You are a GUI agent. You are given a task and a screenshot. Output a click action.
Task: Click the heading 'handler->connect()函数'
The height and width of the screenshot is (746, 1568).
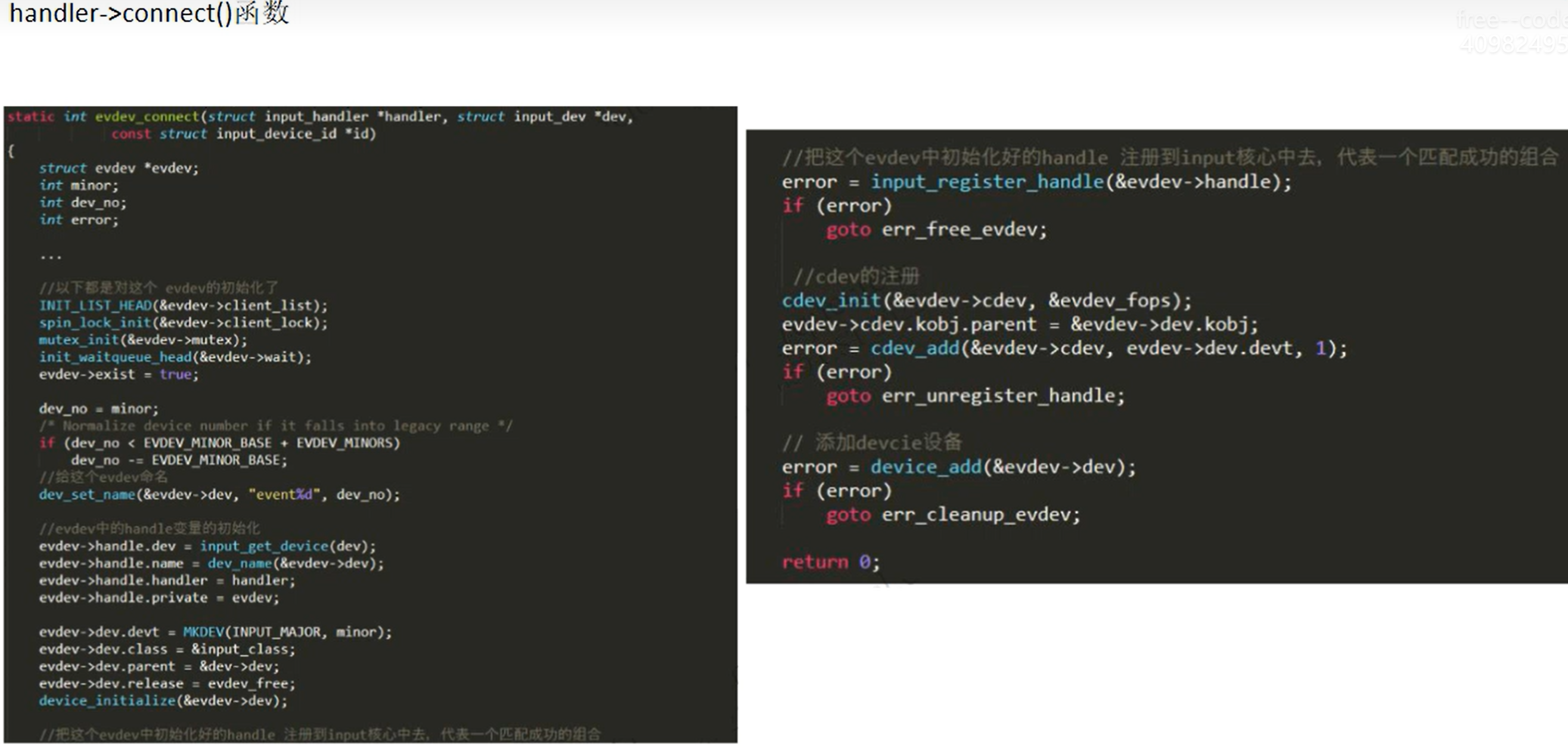click(149, 13)
